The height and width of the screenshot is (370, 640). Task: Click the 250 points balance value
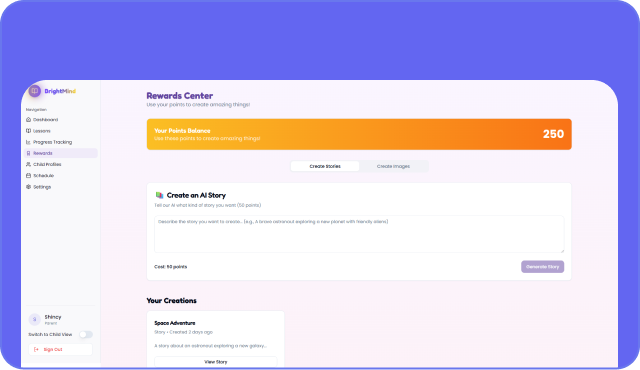pyautogui.click(x=553, y=134)
